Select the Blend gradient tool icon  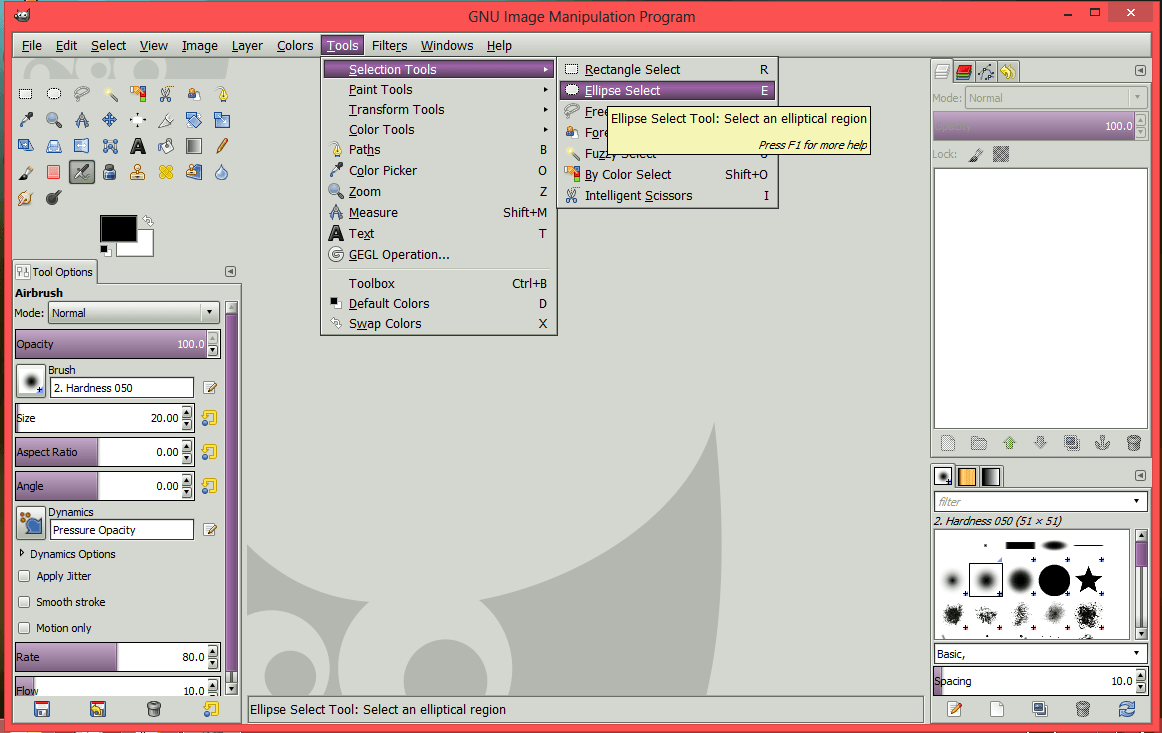click(x=193, y=146)
